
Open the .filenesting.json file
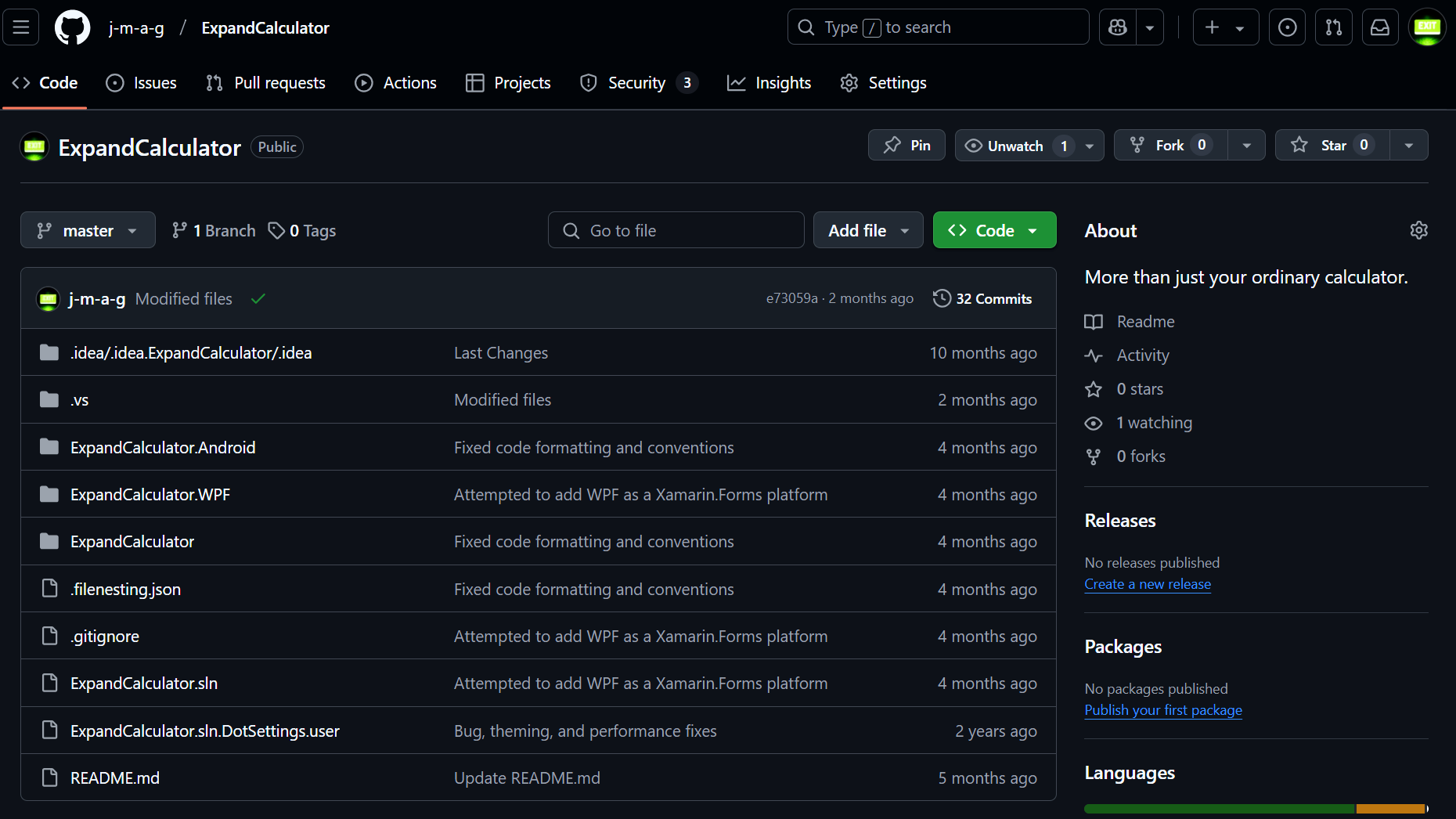pyautogui.click(x=125, y=589)
